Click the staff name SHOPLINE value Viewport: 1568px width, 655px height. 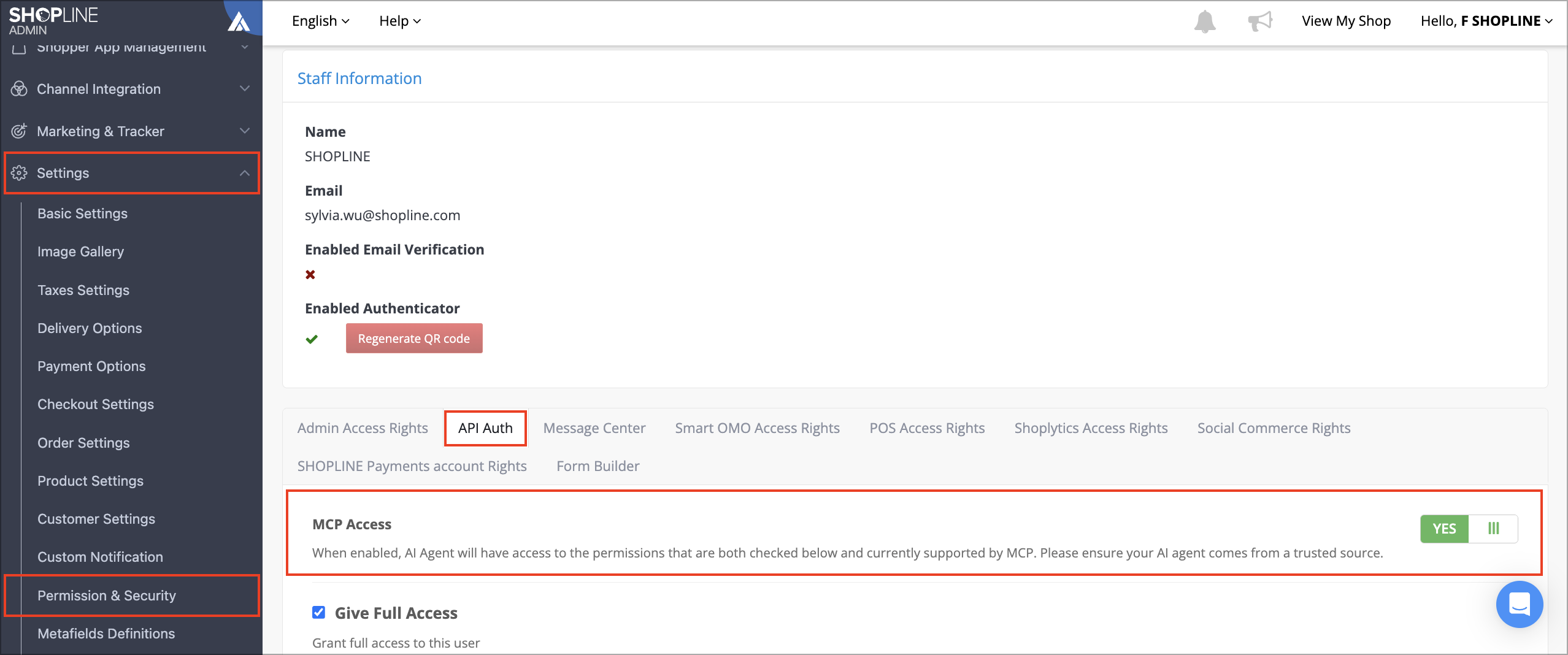337,156
